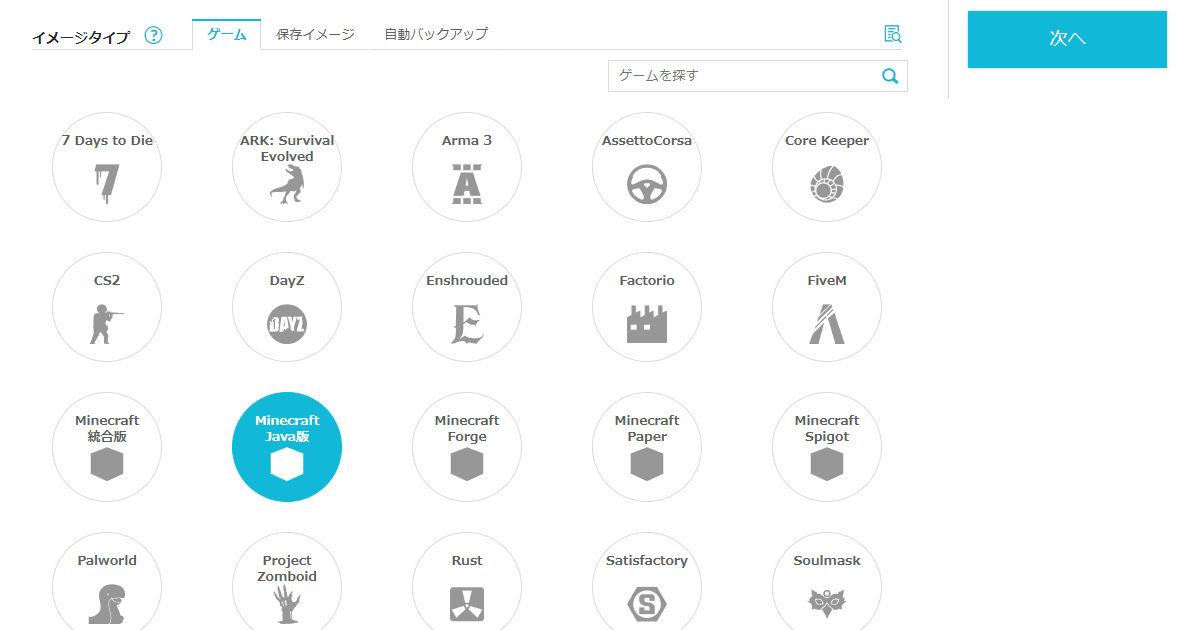This screenshot has height=630, width=1200.
Task: Select the DayZ game image
Action: [287, 307]
